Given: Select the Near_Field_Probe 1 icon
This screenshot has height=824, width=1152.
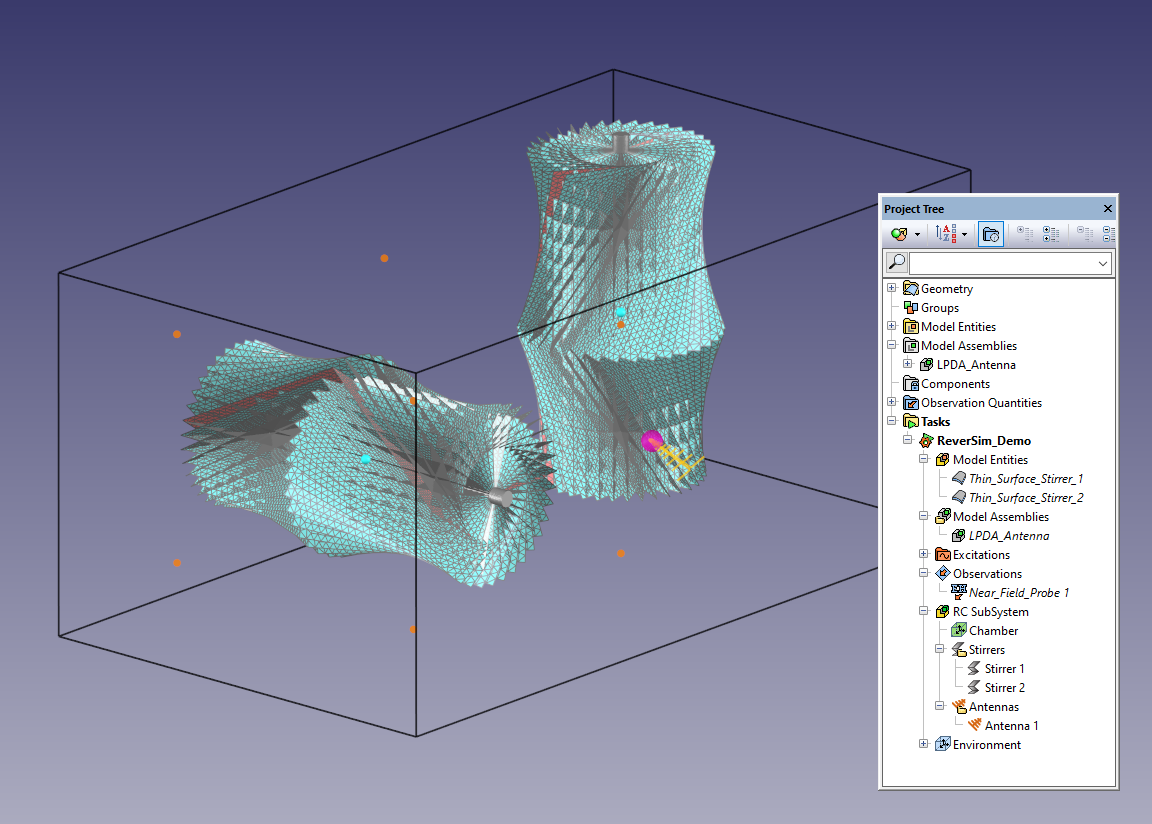Looking at the screenshot, I should click(x=958, y=593).
